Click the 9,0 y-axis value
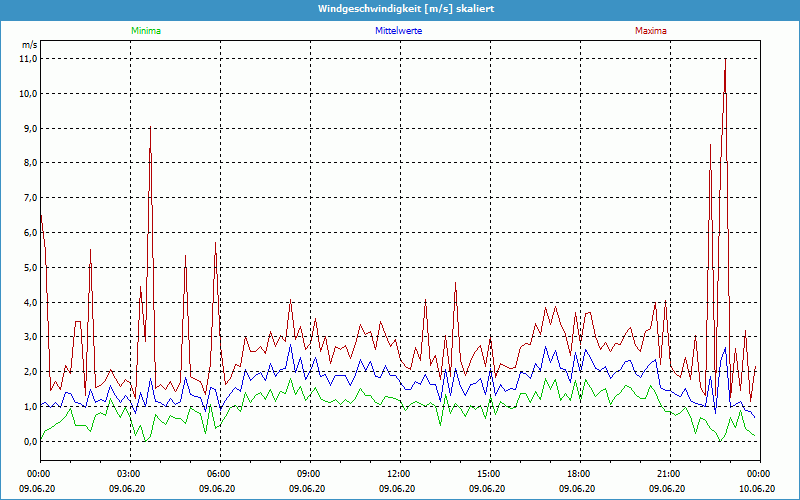Screen dimensions: 800x500 31,128
